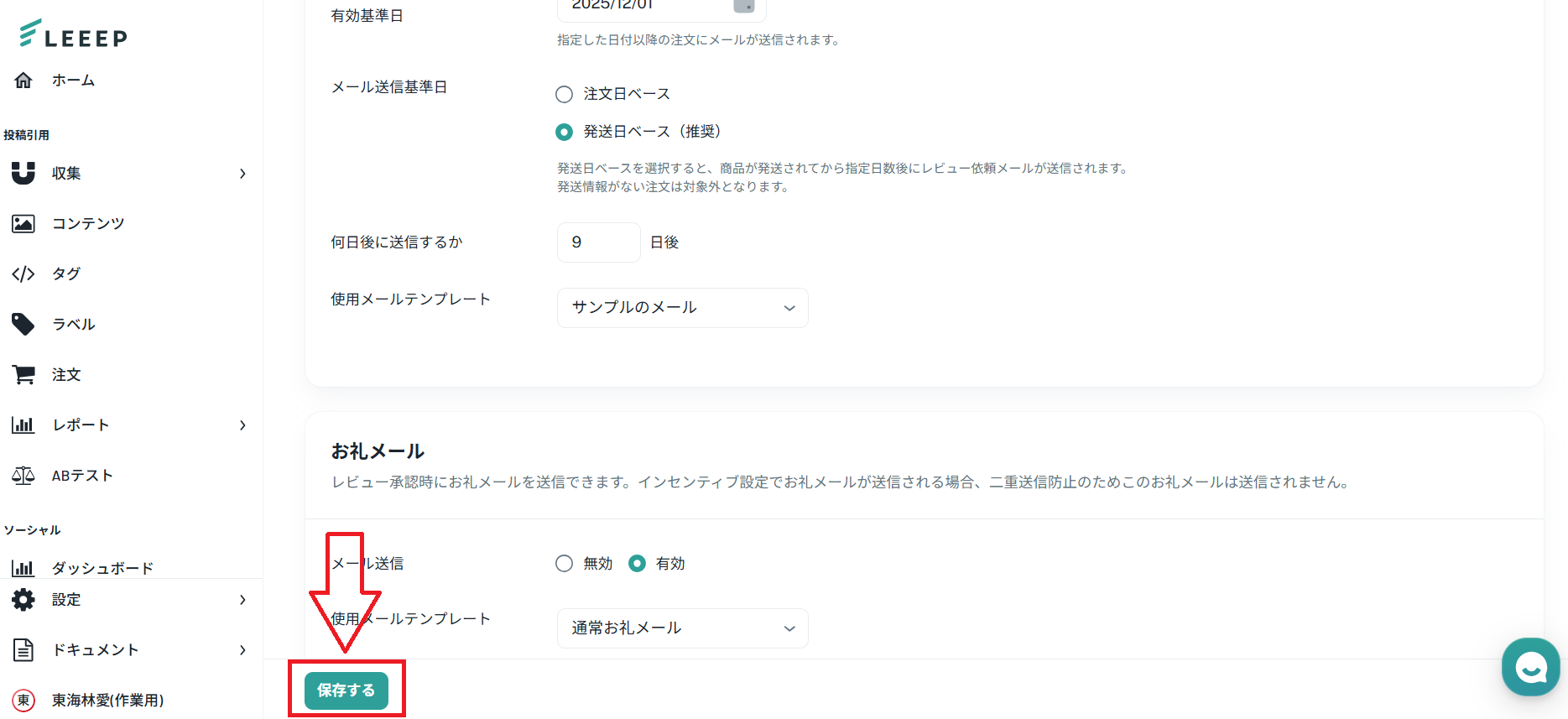Select the 注文日ベース radio option
Image resolution: width=1568 pixels, height=719 pixels.
click(565, 94)
